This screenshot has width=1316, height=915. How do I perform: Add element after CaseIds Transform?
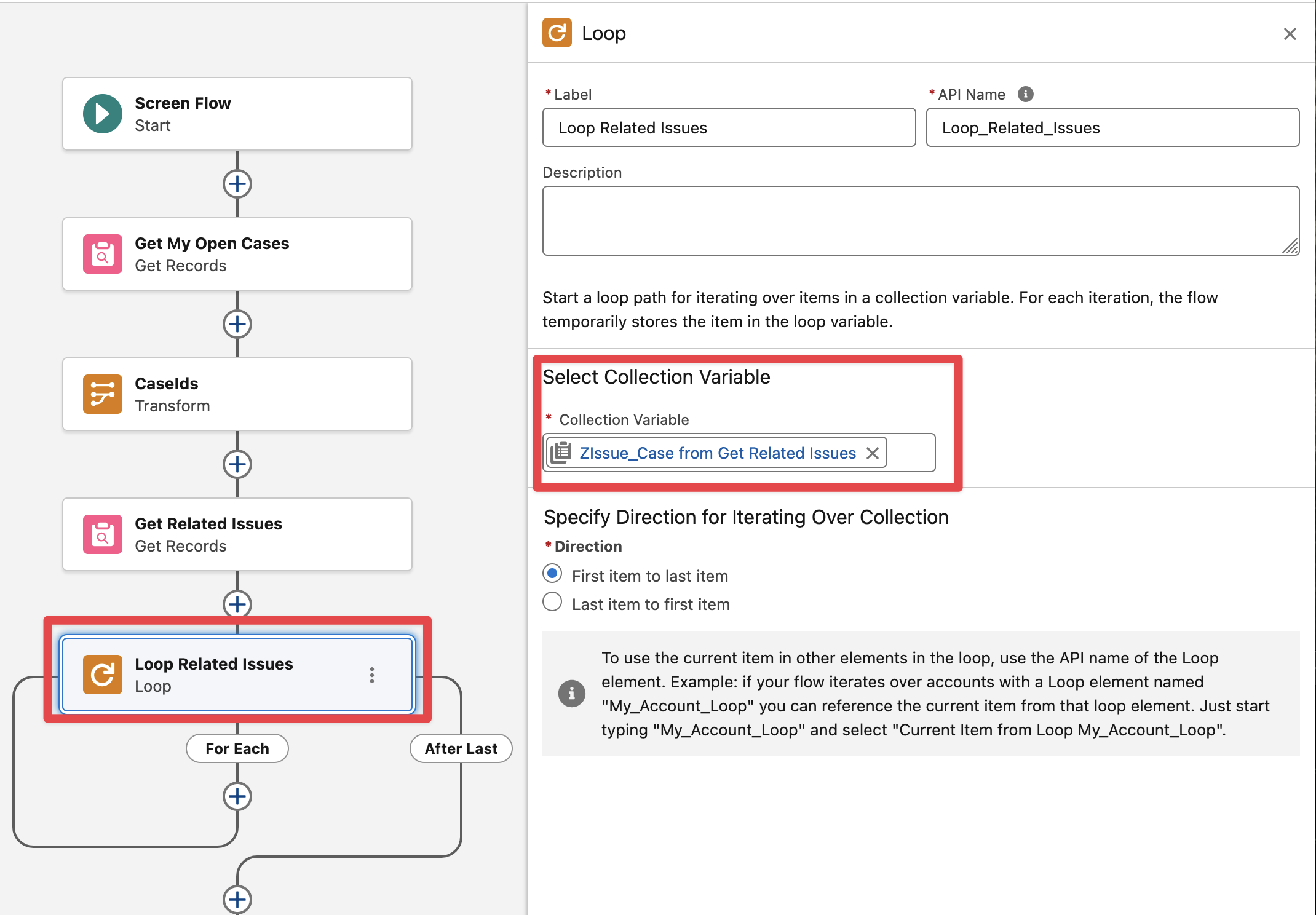coord(237,464)
